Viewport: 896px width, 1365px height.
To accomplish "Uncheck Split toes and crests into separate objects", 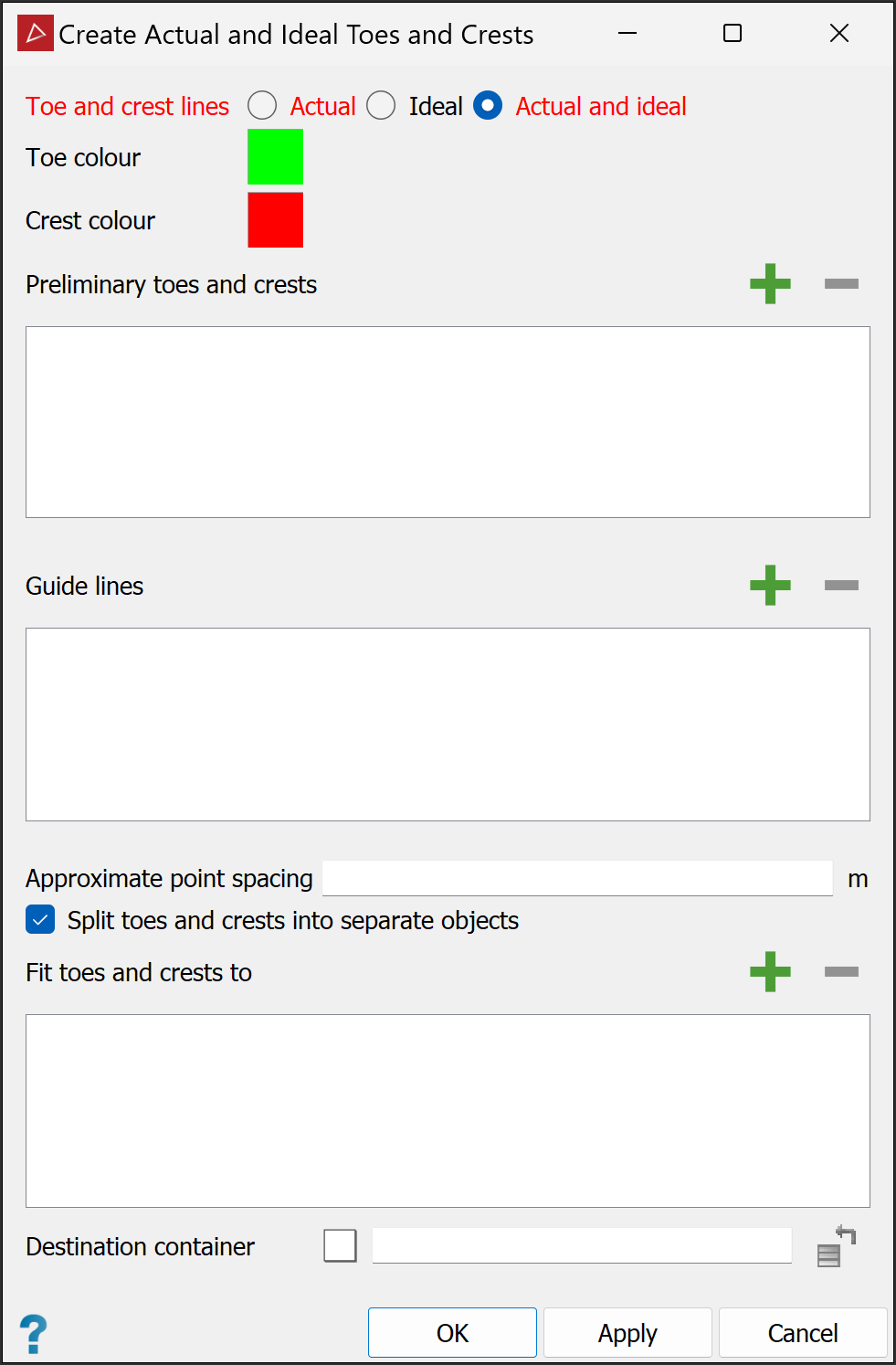I will point(40,920).
